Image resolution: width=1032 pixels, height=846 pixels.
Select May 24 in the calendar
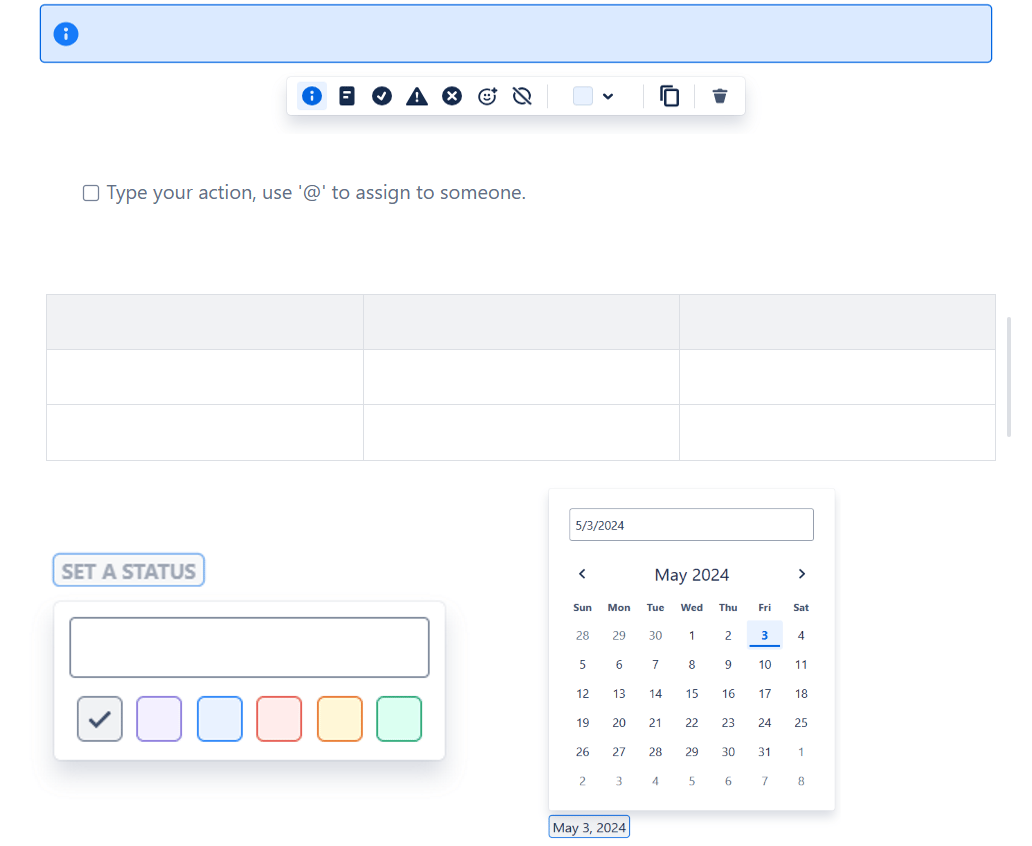(x=764, y=722)
